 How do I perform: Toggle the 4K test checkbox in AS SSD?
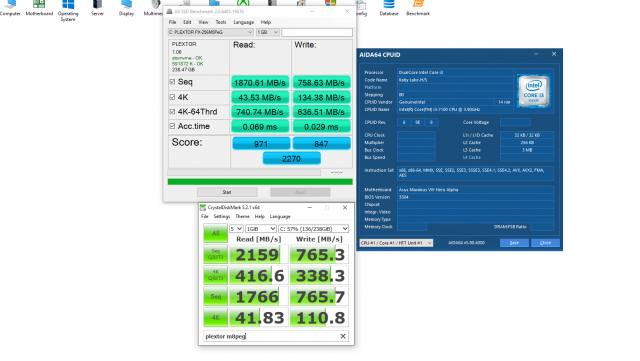pos(172,97)
